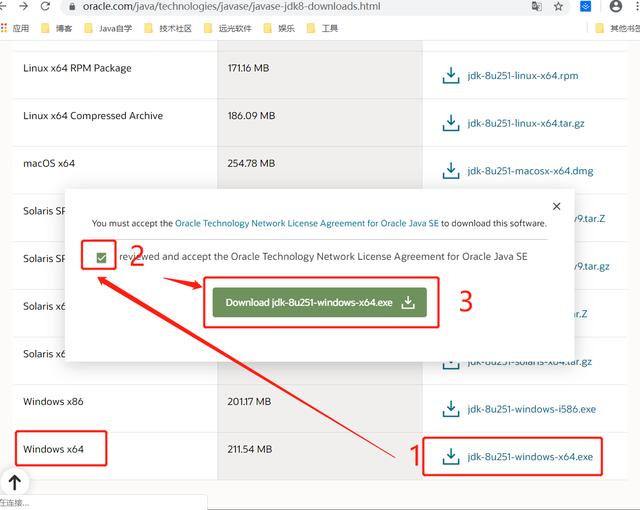Click jdk-8u251-windows-i586.exe link

[531, 409]
